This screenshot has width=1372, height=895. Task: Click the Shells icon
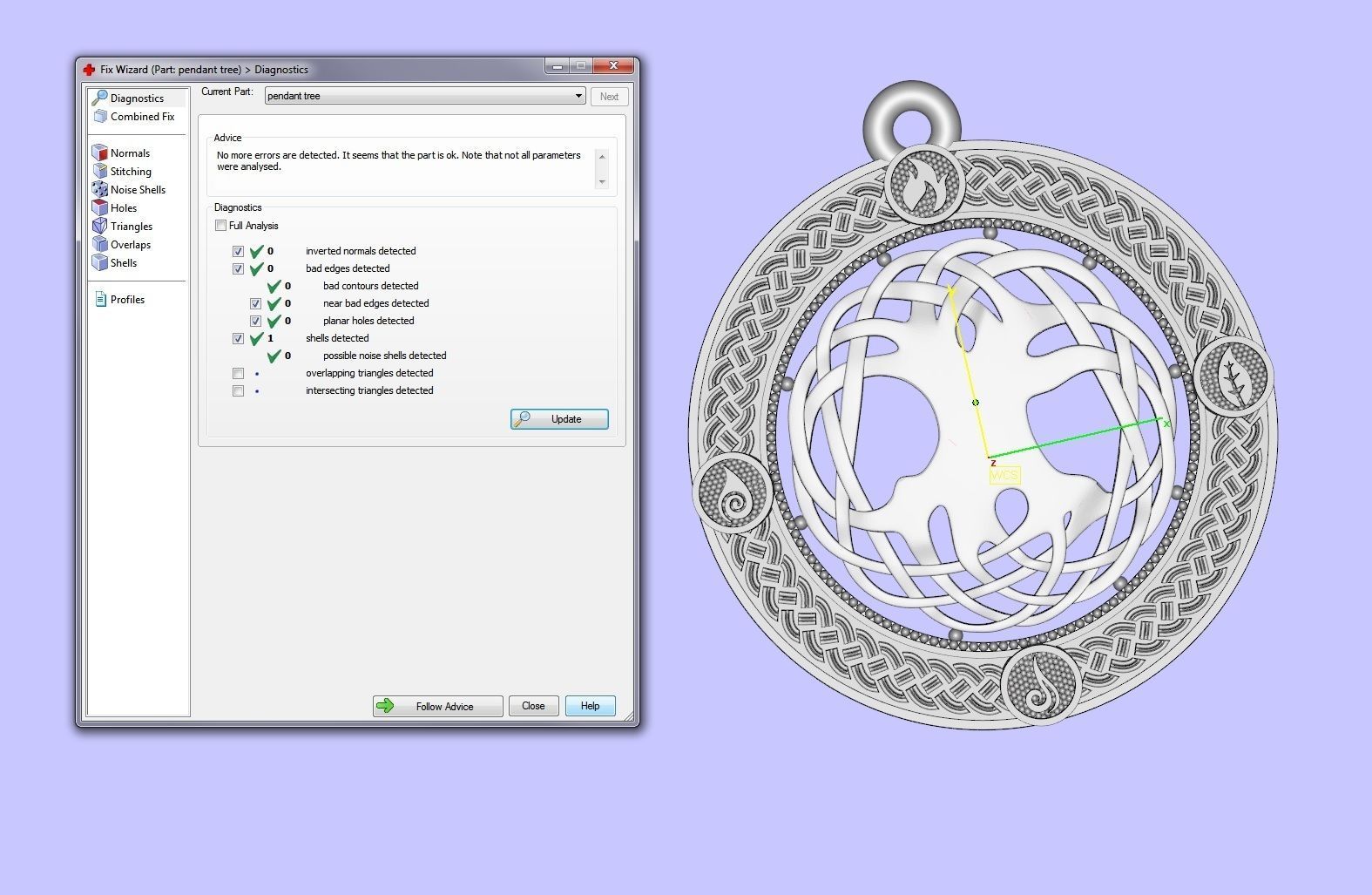[x=99, y=262]
